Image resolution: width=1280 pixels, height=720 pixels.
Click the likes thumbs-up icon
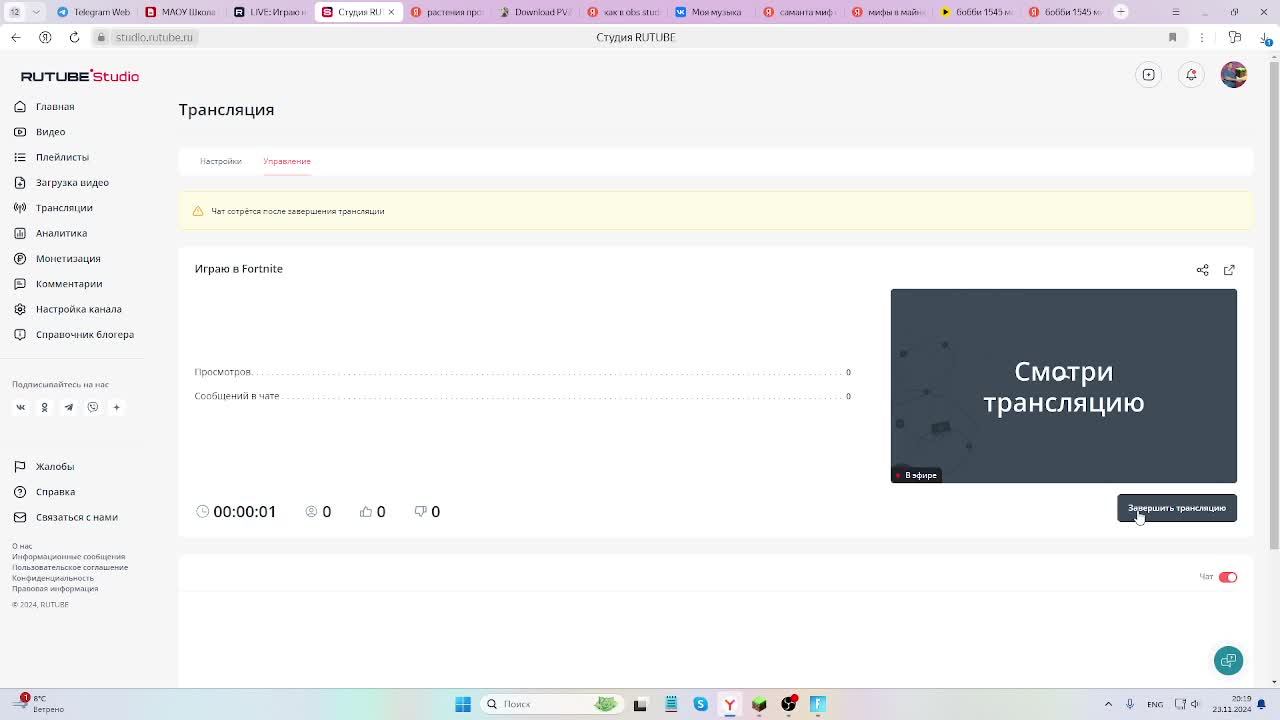point(366,511)
